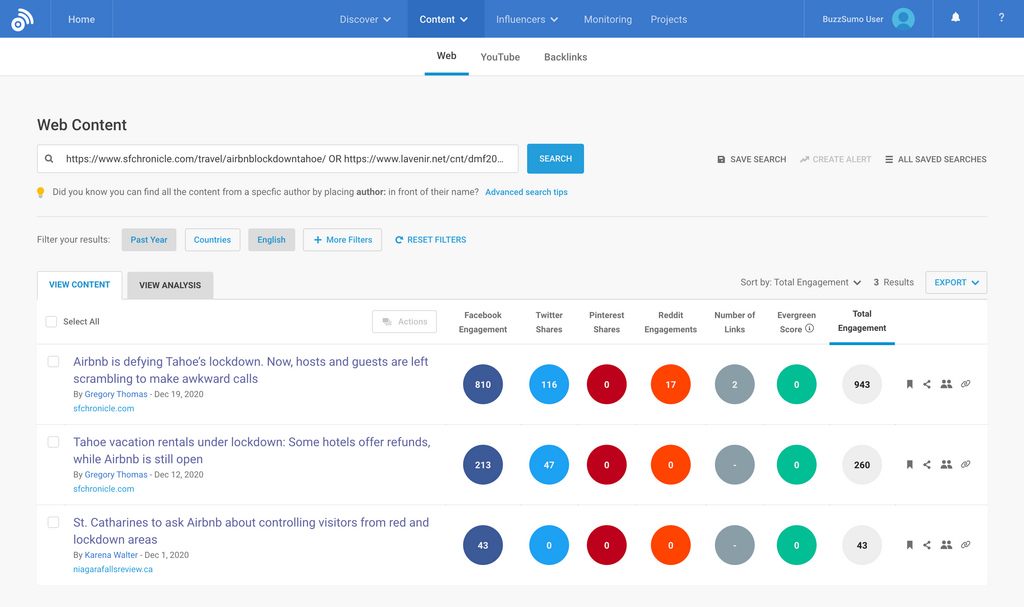This screenshot has height=607, width=1024.
Task: Click the BuzzSumo logo icon
Action: [x=22, y=19]
